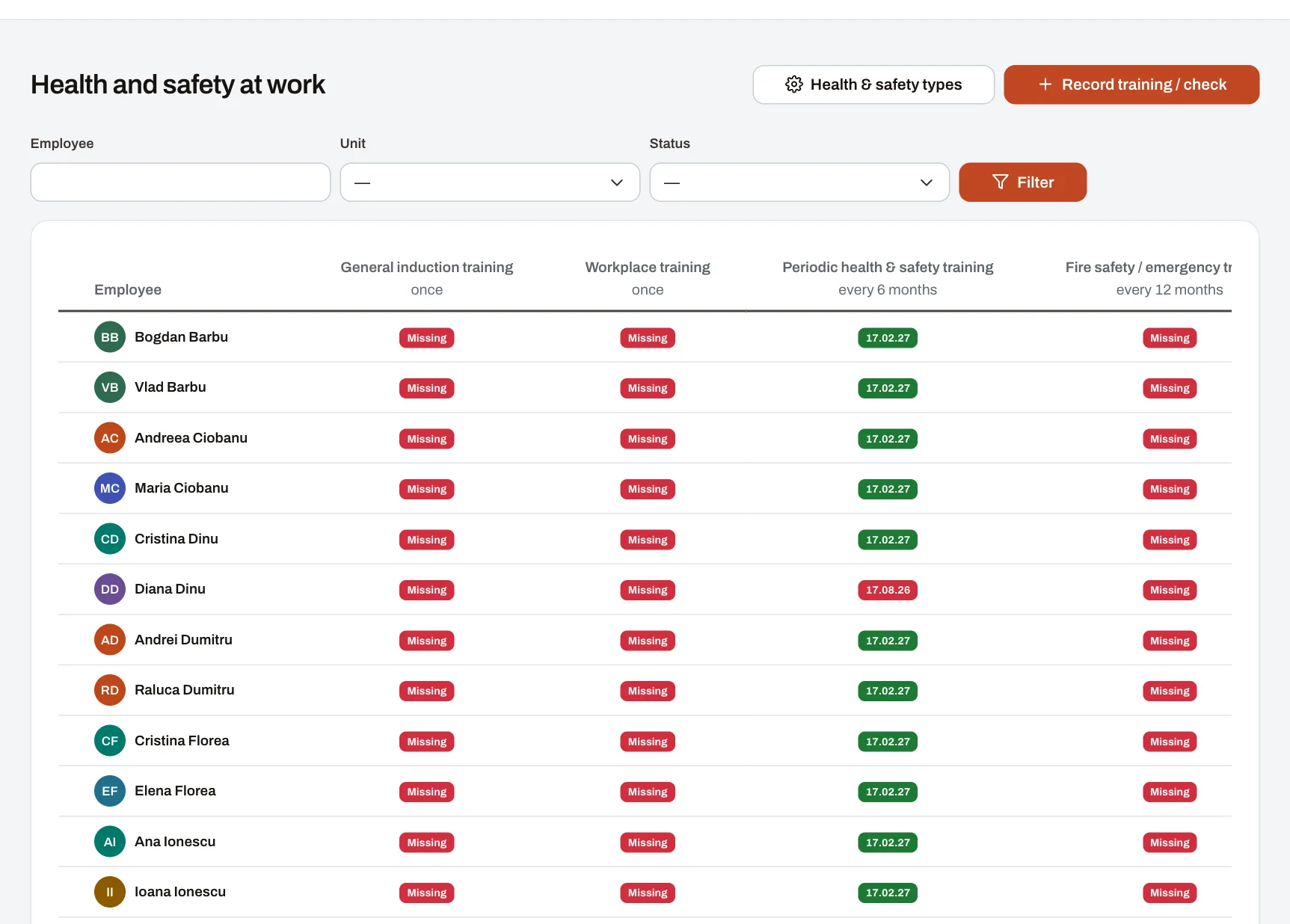Click Maria Ciobanu's Fire safety Missing badge
This screenshot has height=924, width=1290.
(x=1170, y=489)
